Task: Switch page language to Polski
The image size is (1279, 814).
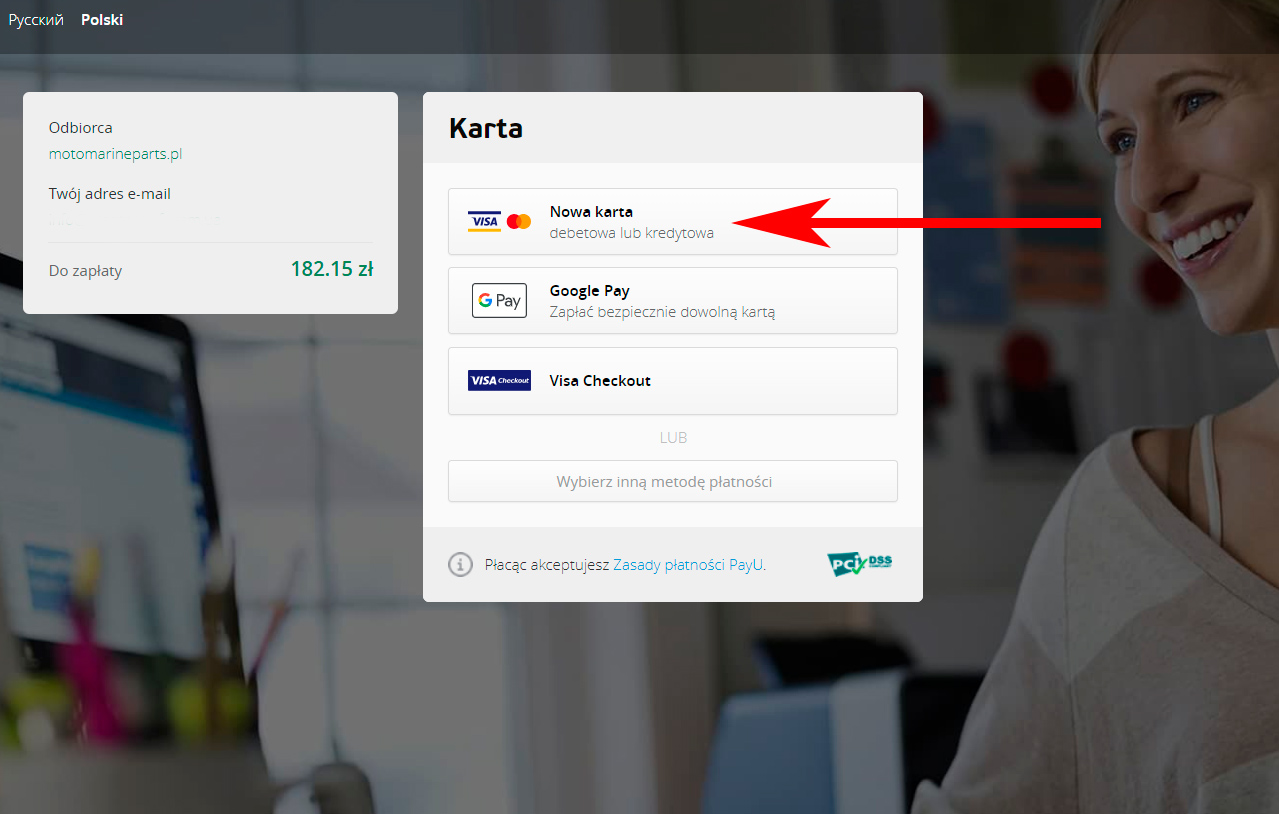Action: pos(102,20)
